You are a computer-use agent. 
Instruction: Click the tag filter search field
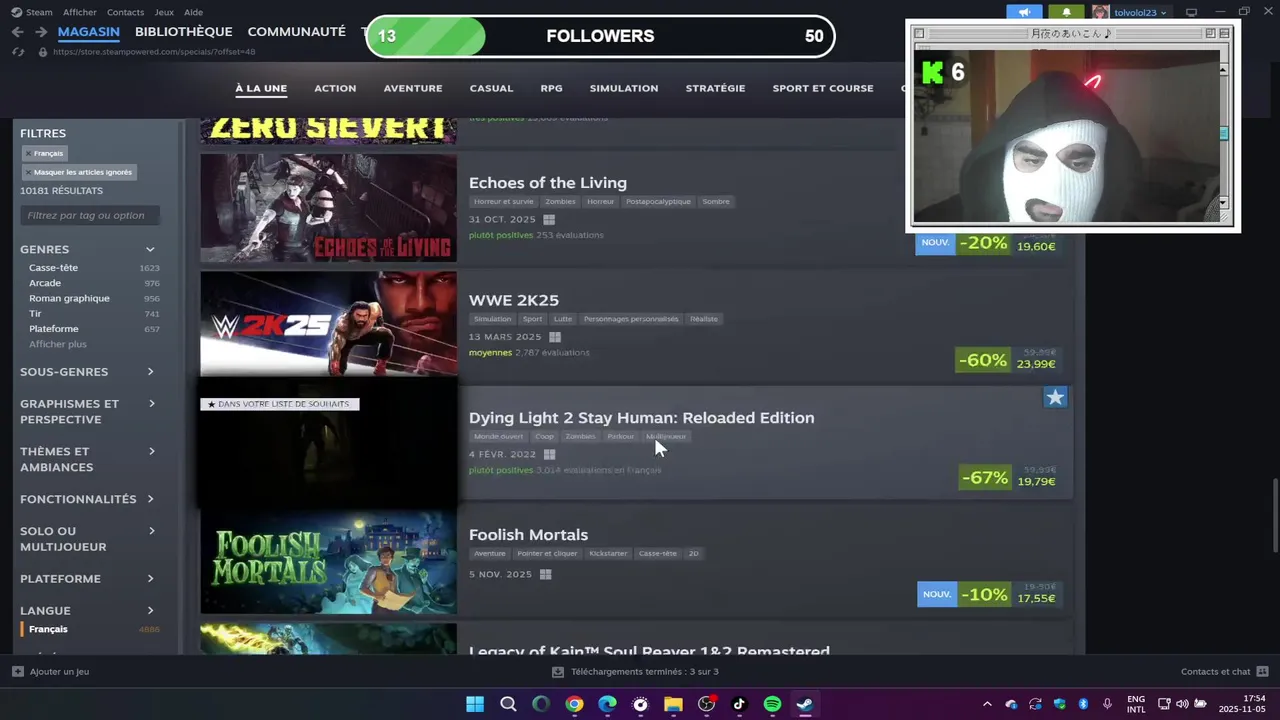click(90, 215)
